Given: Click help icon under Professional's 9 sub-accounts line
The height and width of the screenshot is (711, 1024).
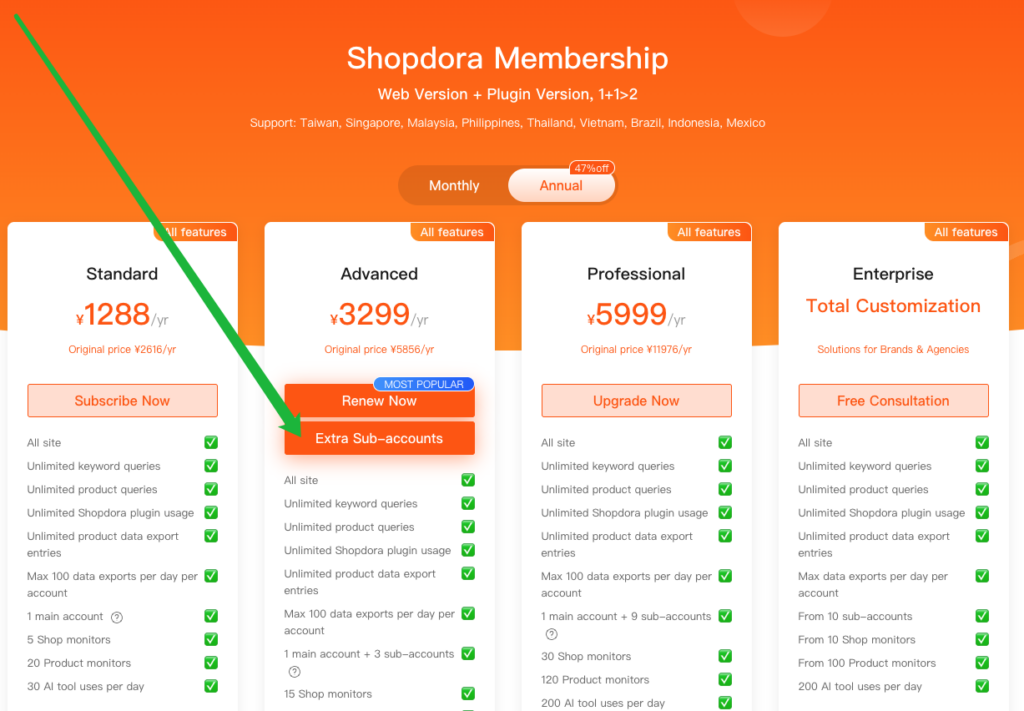Looking at the screenshot, I should 552,634.
